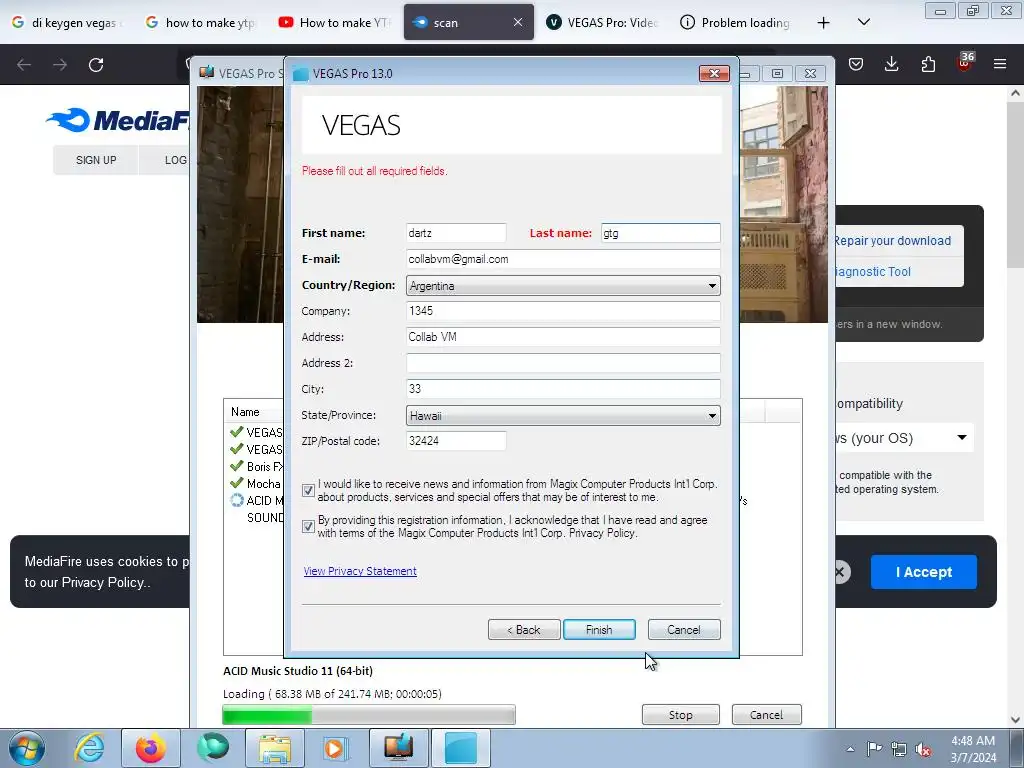Select the Mocha row in installer list
Image resolution: width=1024 pixels, height=768 pixels.
pyautogui.click(x=256, y=484)
